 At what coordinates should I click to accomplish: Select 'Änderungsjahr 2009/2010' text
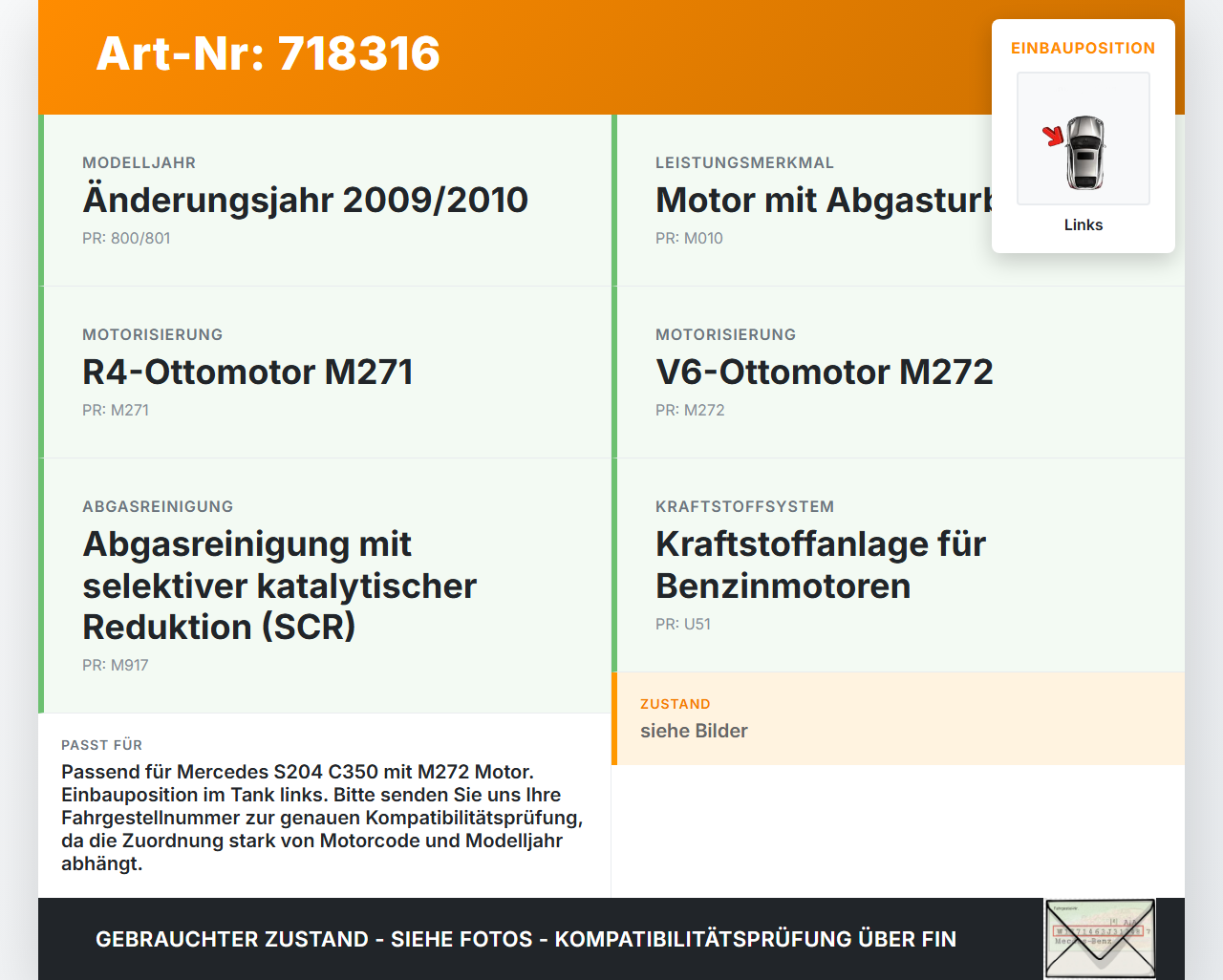click(x=306, y=200)
